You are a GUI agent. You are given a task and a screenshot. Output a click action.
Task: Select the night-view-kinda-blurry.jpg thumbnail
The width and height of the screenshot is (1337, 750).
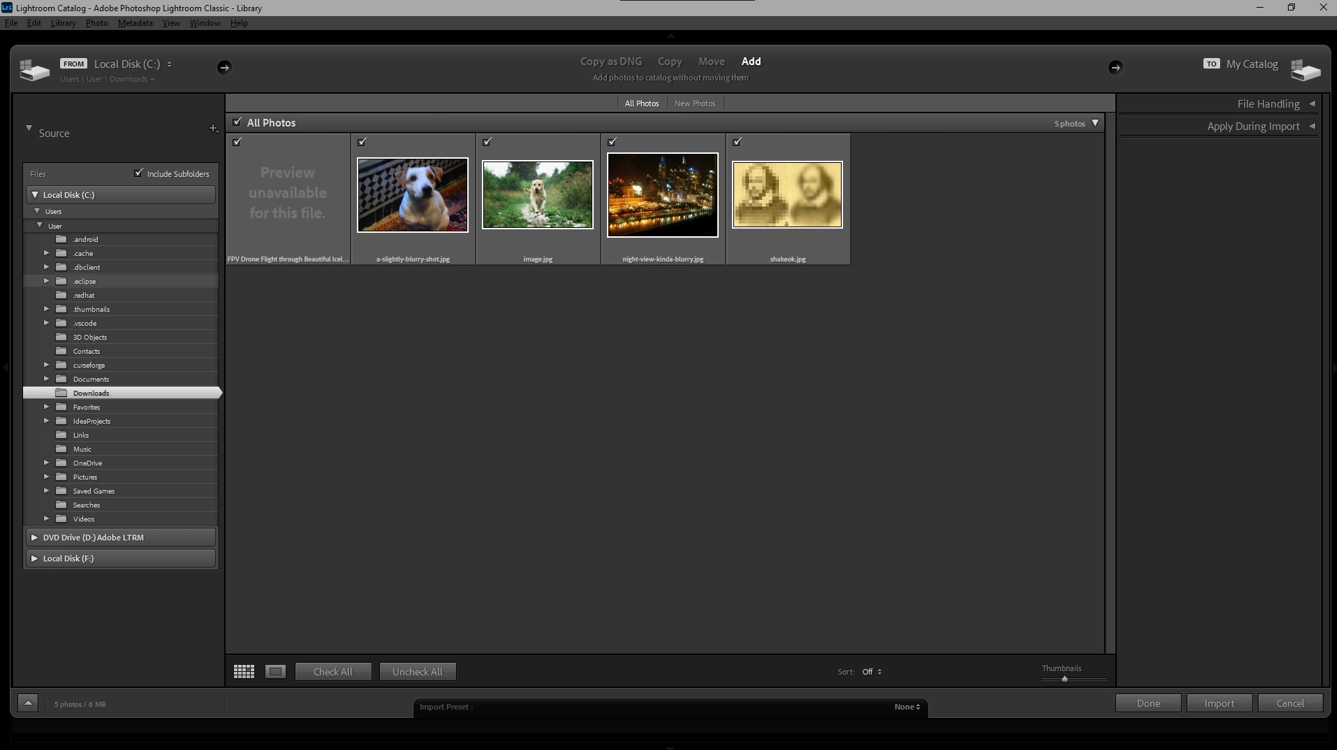662,193
